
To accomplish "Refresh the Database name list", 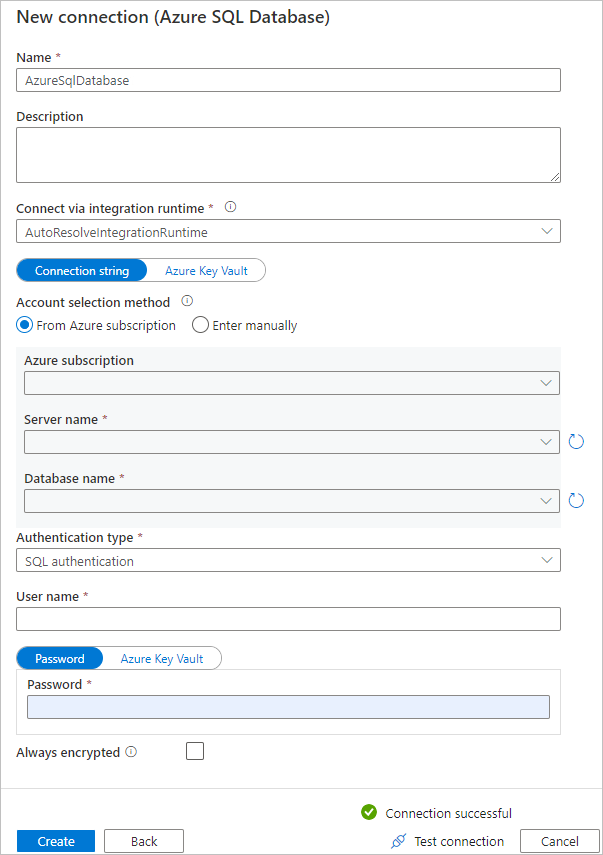I will tap(576, 499).
